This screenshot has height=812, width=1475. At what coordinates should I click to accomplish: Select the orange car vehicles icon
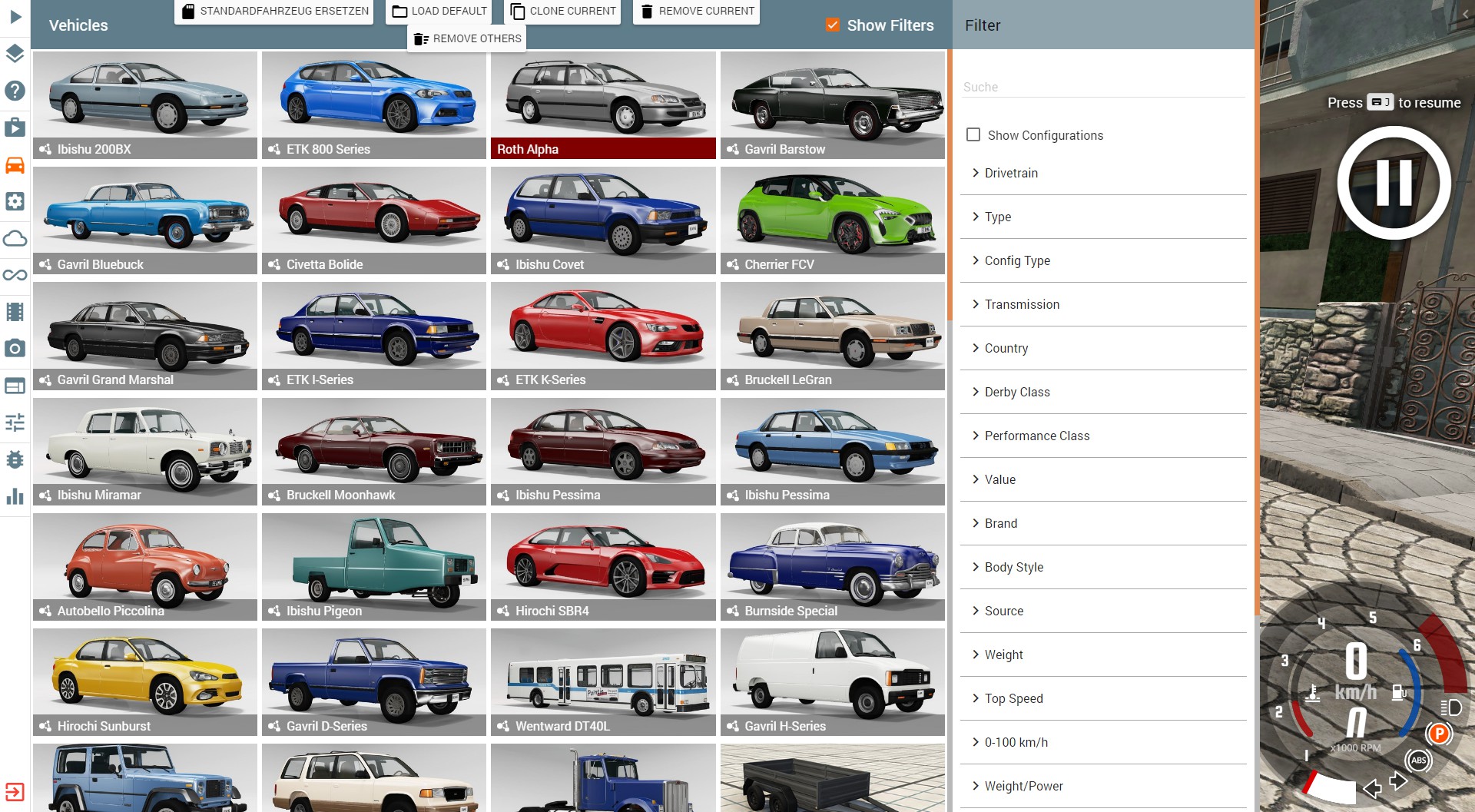tap(15, 164)
